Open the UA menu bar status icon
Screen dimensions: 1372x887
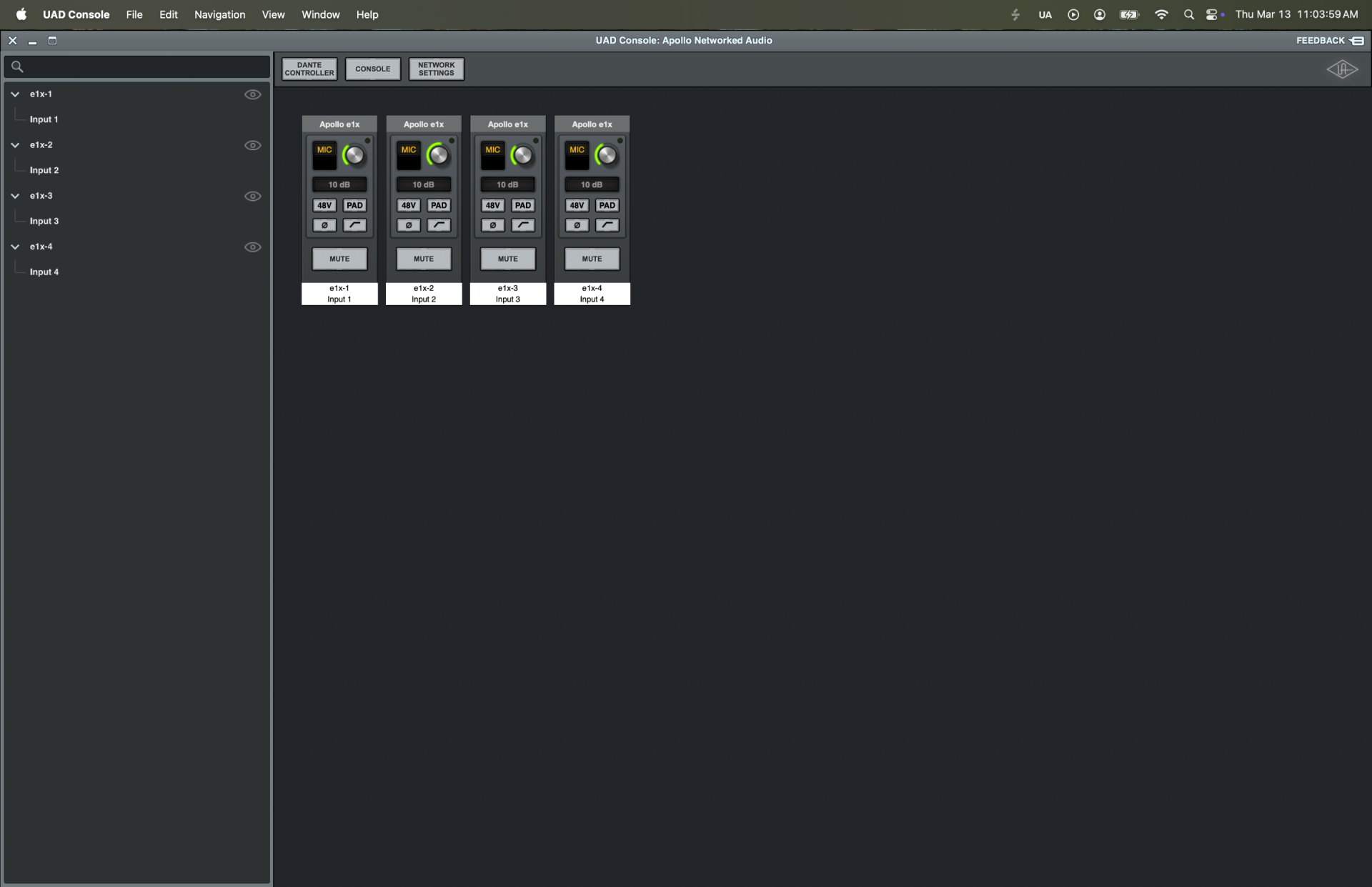1045,14
